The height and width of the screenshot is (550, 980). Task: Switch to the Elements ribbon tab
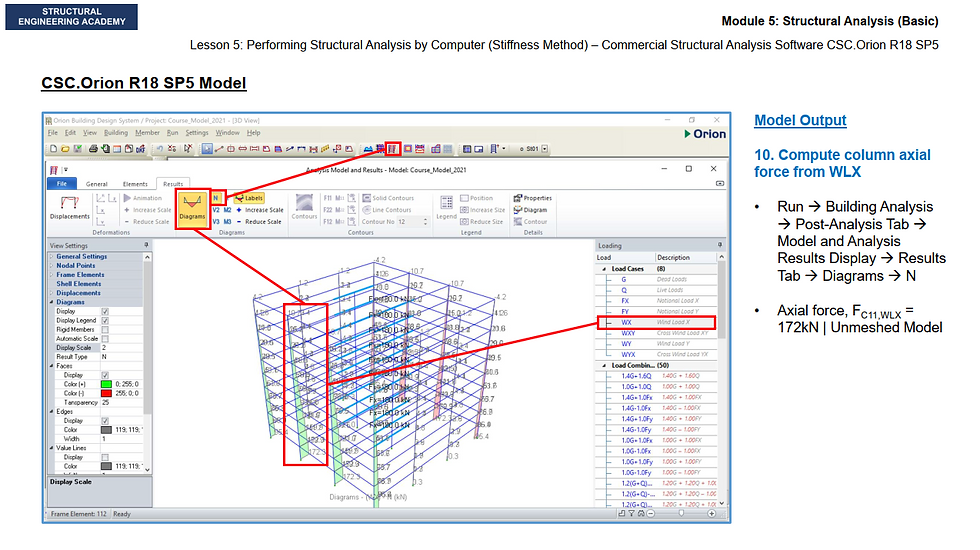(x=135, y=184)
